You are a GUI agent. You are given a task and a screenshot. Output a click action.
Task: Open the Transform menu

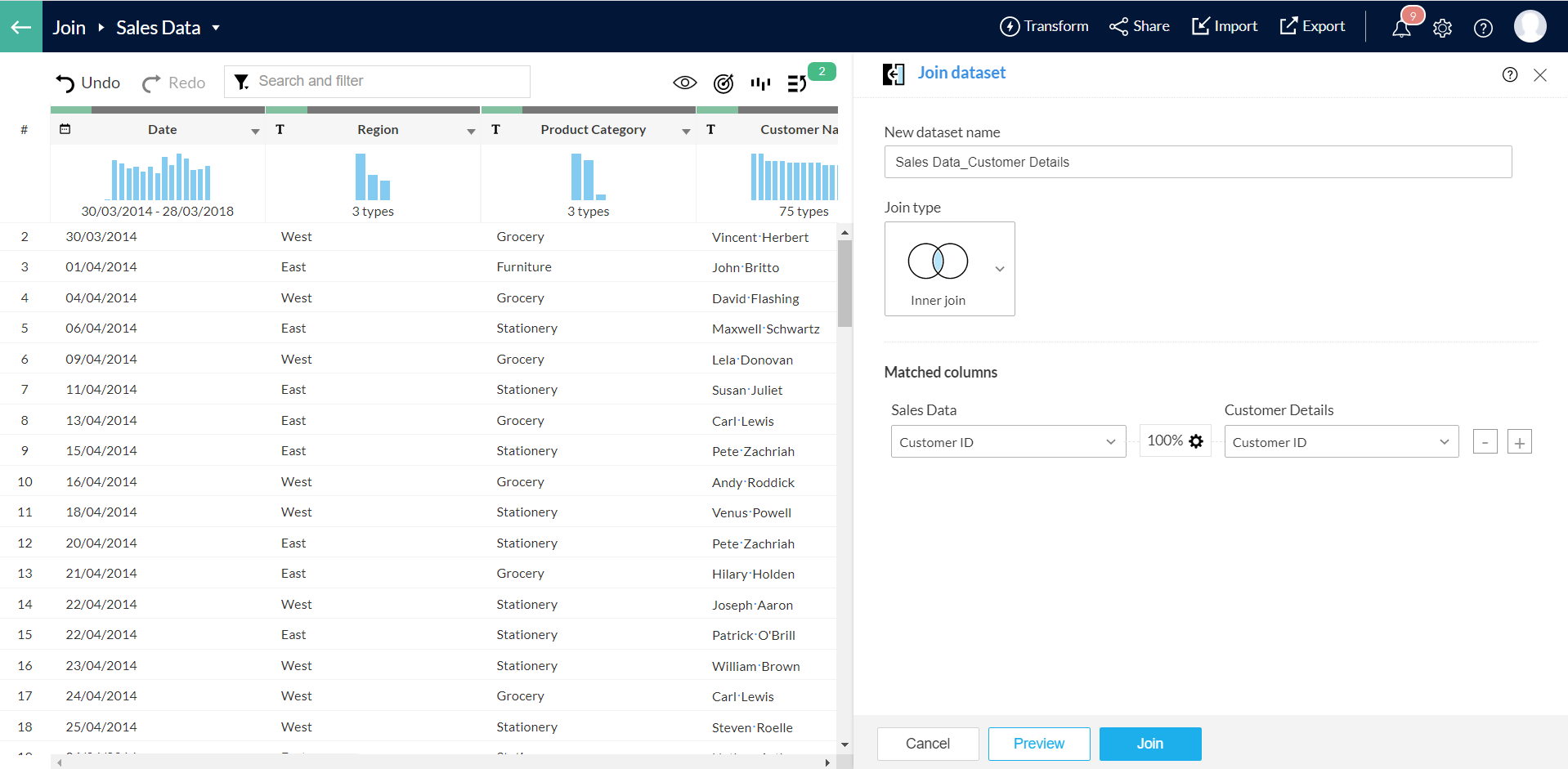(1044, 26)
